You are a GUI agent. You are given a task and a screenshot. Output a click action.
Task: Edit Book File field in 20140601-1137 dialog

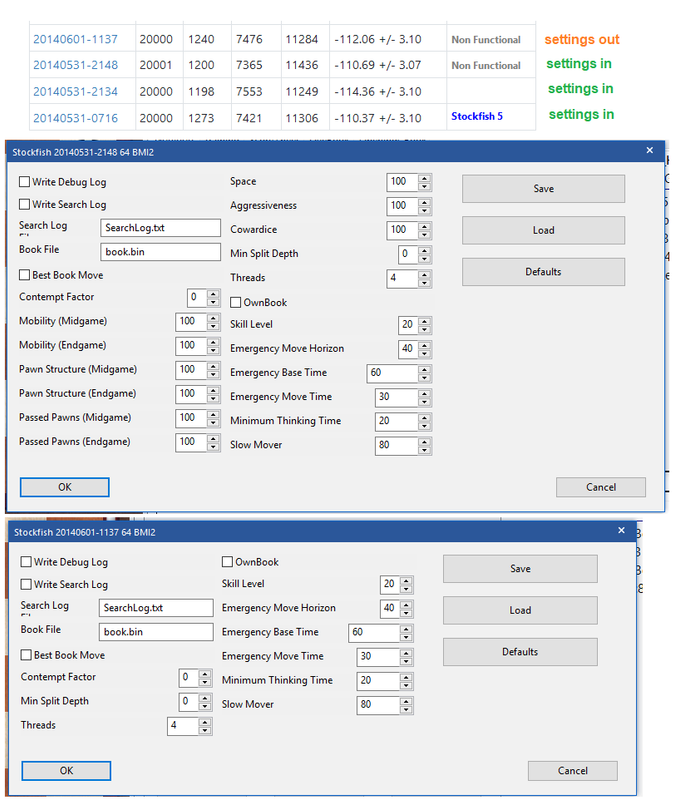(156, 632)
